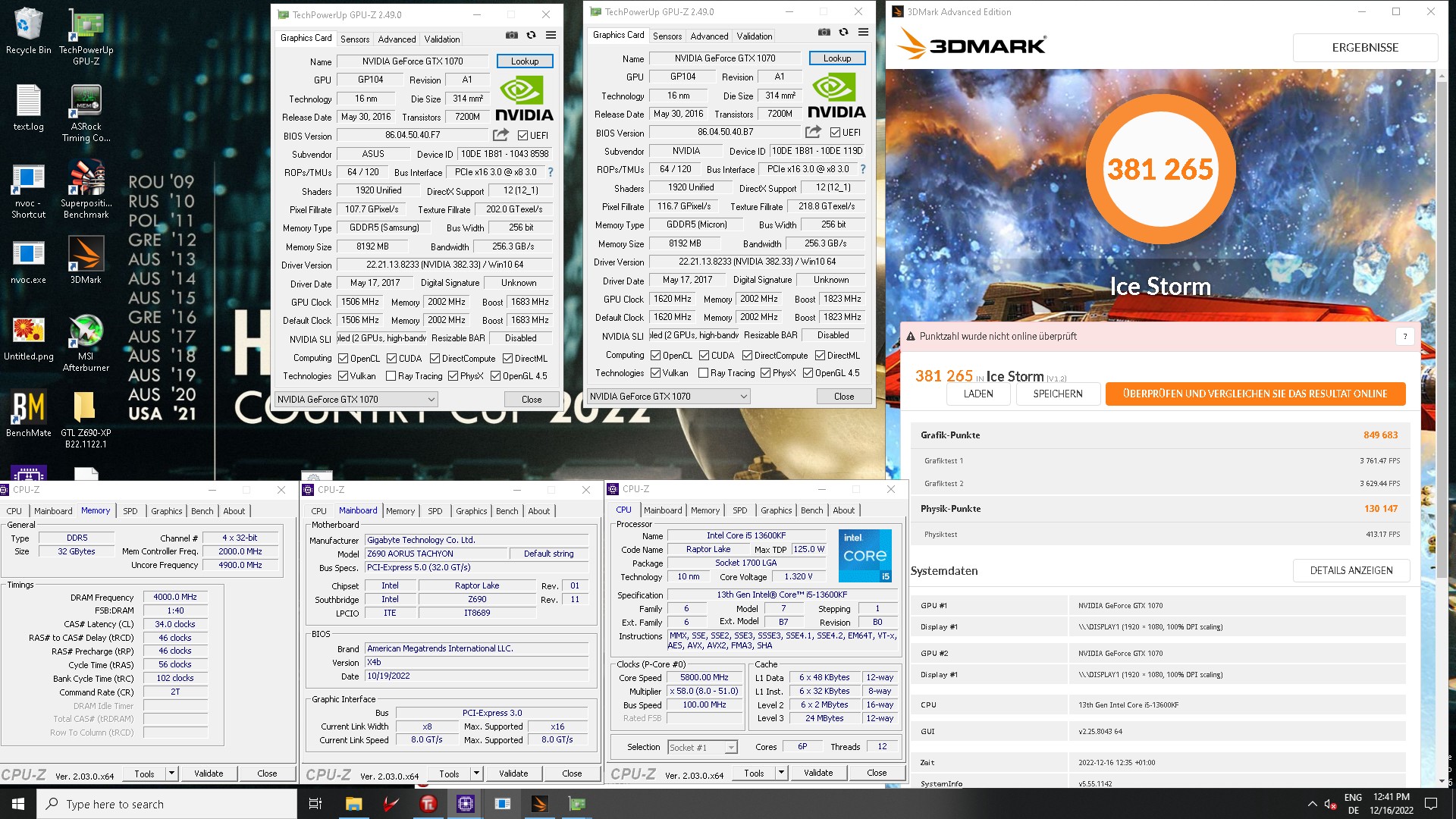Toggle DirectML checkbox in right GPU-Z
Viewport: 1456px width, 819px height.
[820, 355]
